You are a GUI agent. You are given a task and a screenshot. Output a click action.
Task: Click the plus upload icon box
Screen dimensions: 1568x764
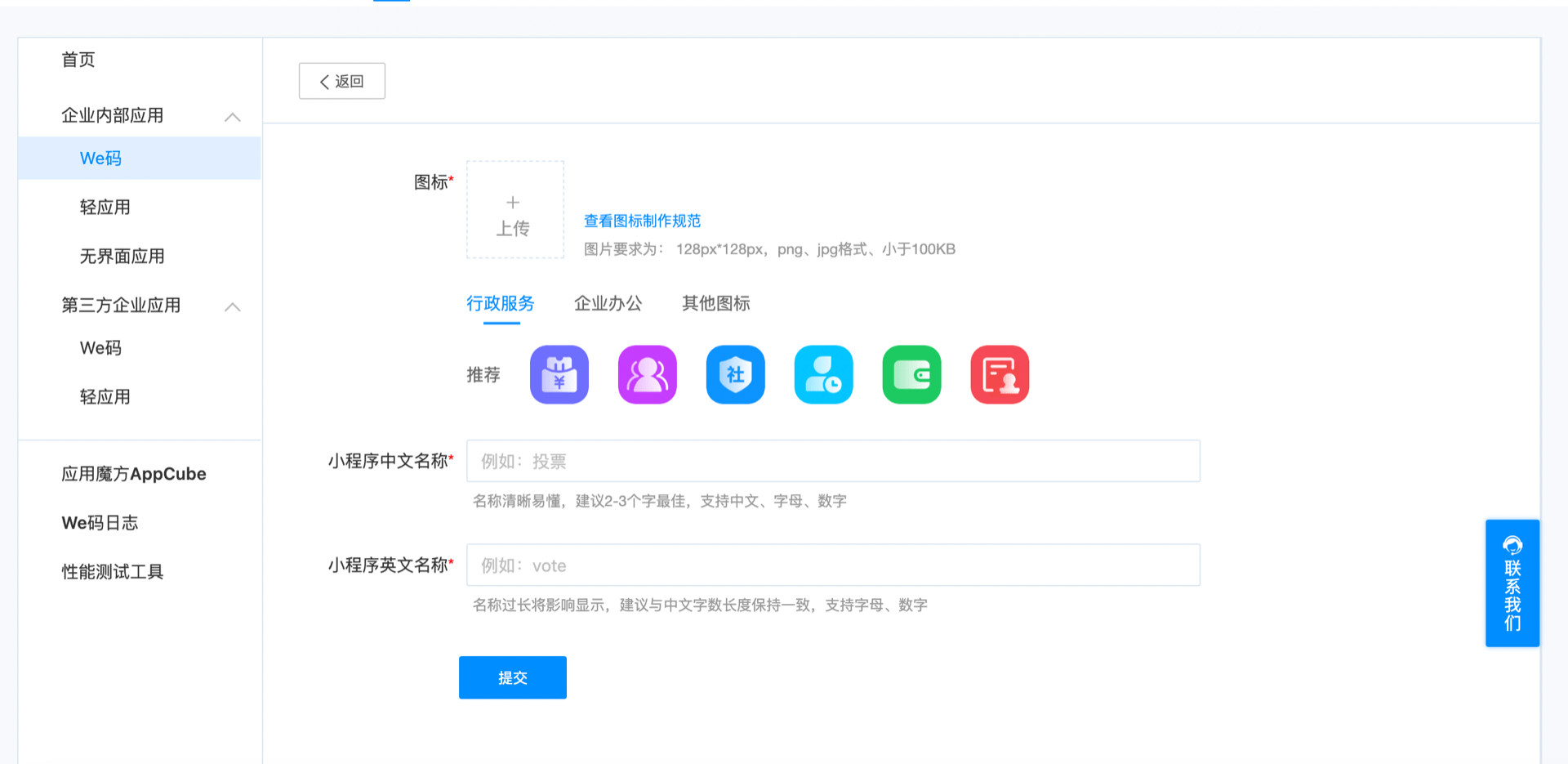pyautogui.click(x=514, y=210)
